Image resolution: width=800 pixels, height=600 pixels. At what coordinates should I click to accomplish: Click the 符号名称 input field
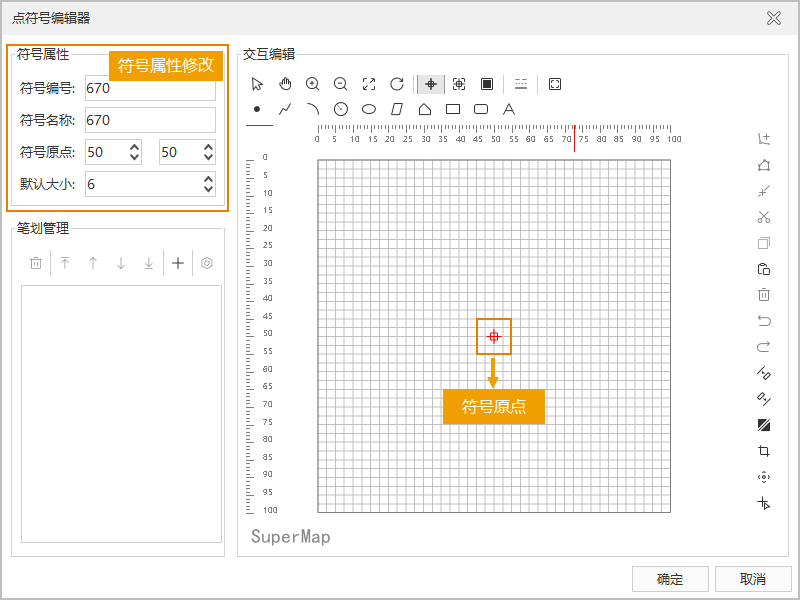pos(151,120)
